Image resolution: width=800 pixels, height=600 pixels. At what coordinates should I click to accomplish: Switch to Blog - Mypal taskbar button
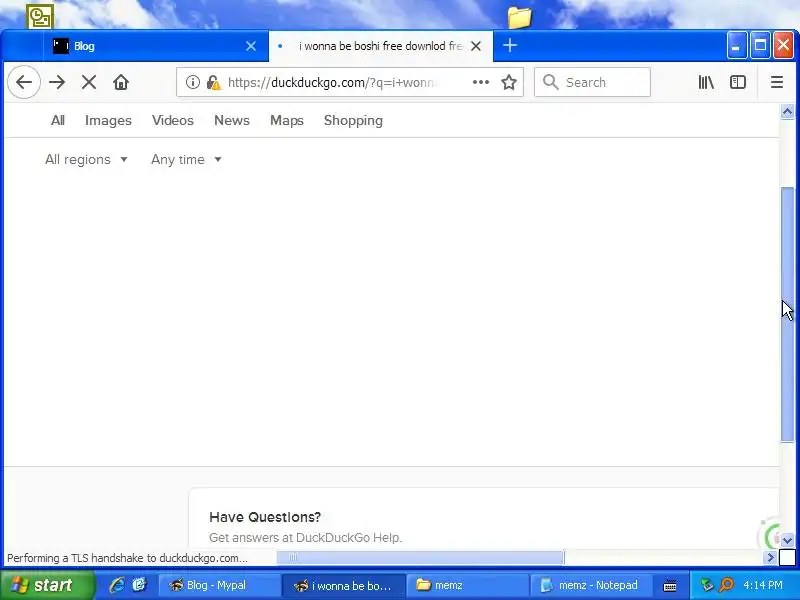(x=219, y=585)
